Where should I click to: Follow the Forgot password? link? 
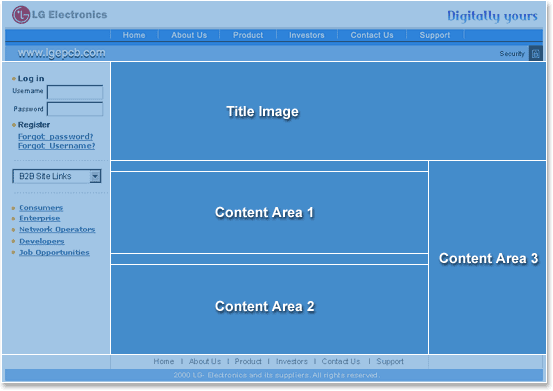click(55, 136)
